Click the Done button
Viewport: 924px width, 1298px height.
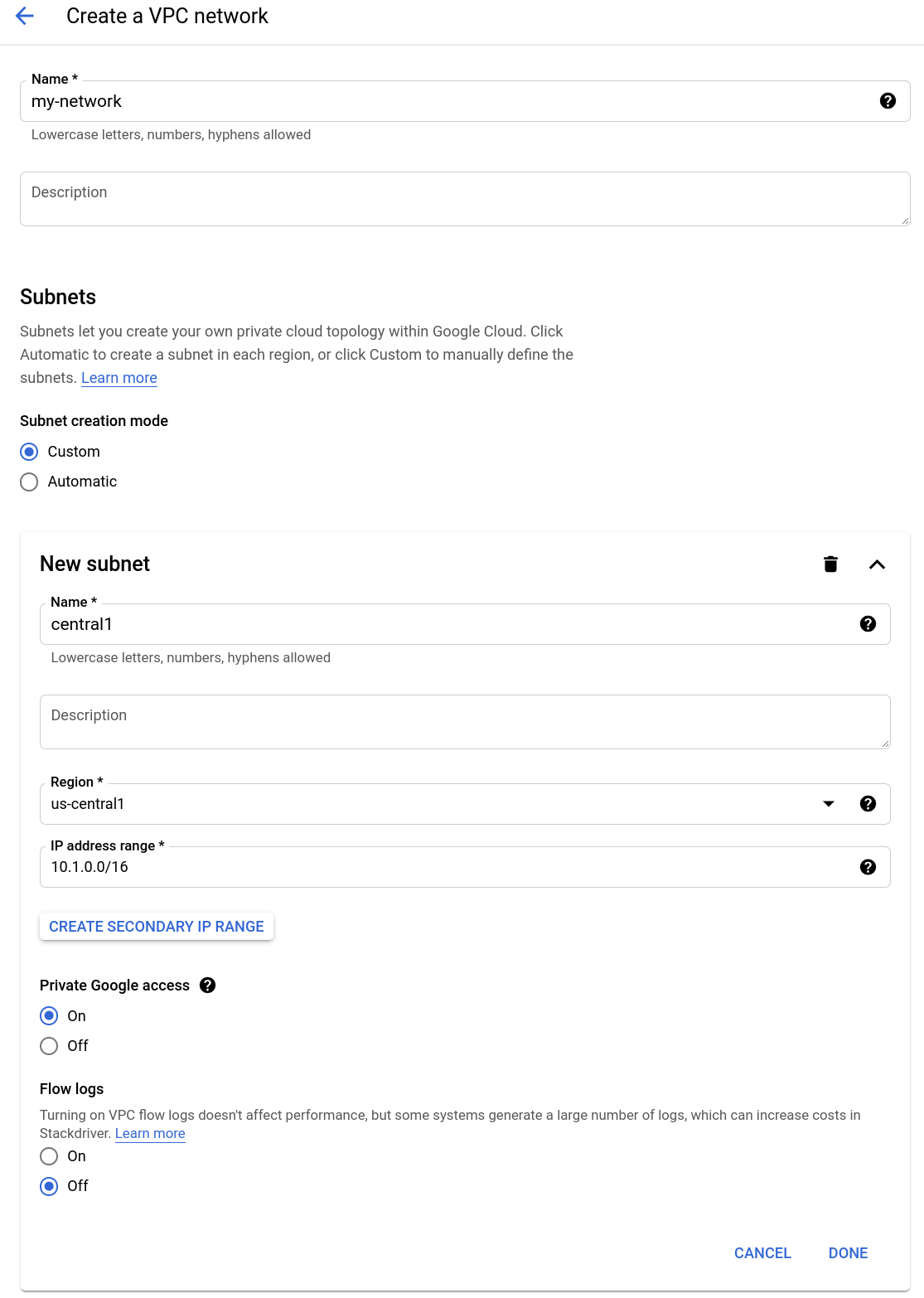[x=848, y=1253]
